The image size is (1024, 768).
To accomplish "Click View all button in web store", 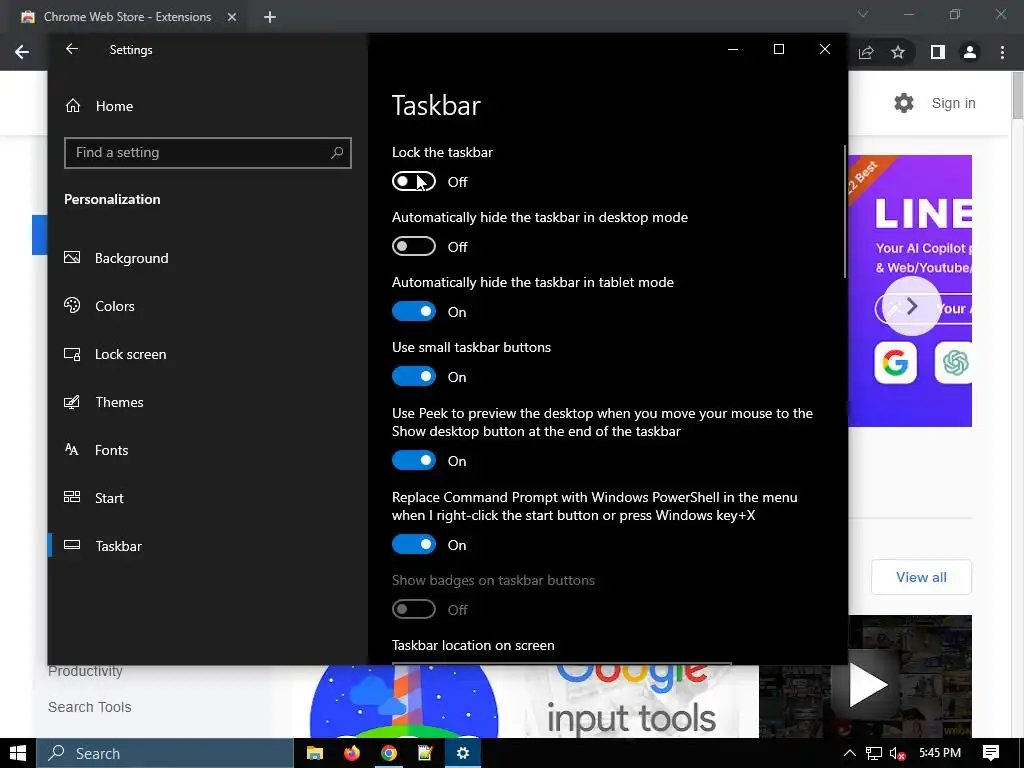I will (921, 577).
